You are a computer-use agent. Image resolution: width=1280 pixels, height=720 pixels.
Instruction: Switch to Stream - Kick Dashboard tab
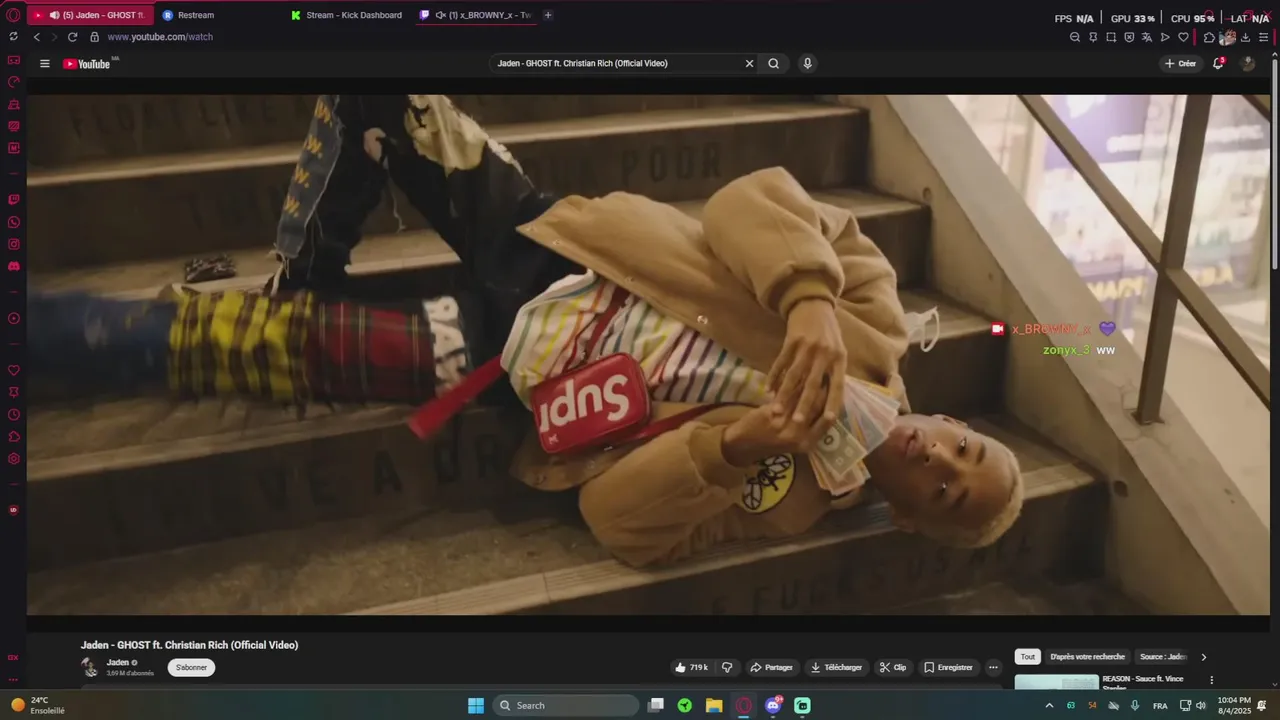pos(347,15)
